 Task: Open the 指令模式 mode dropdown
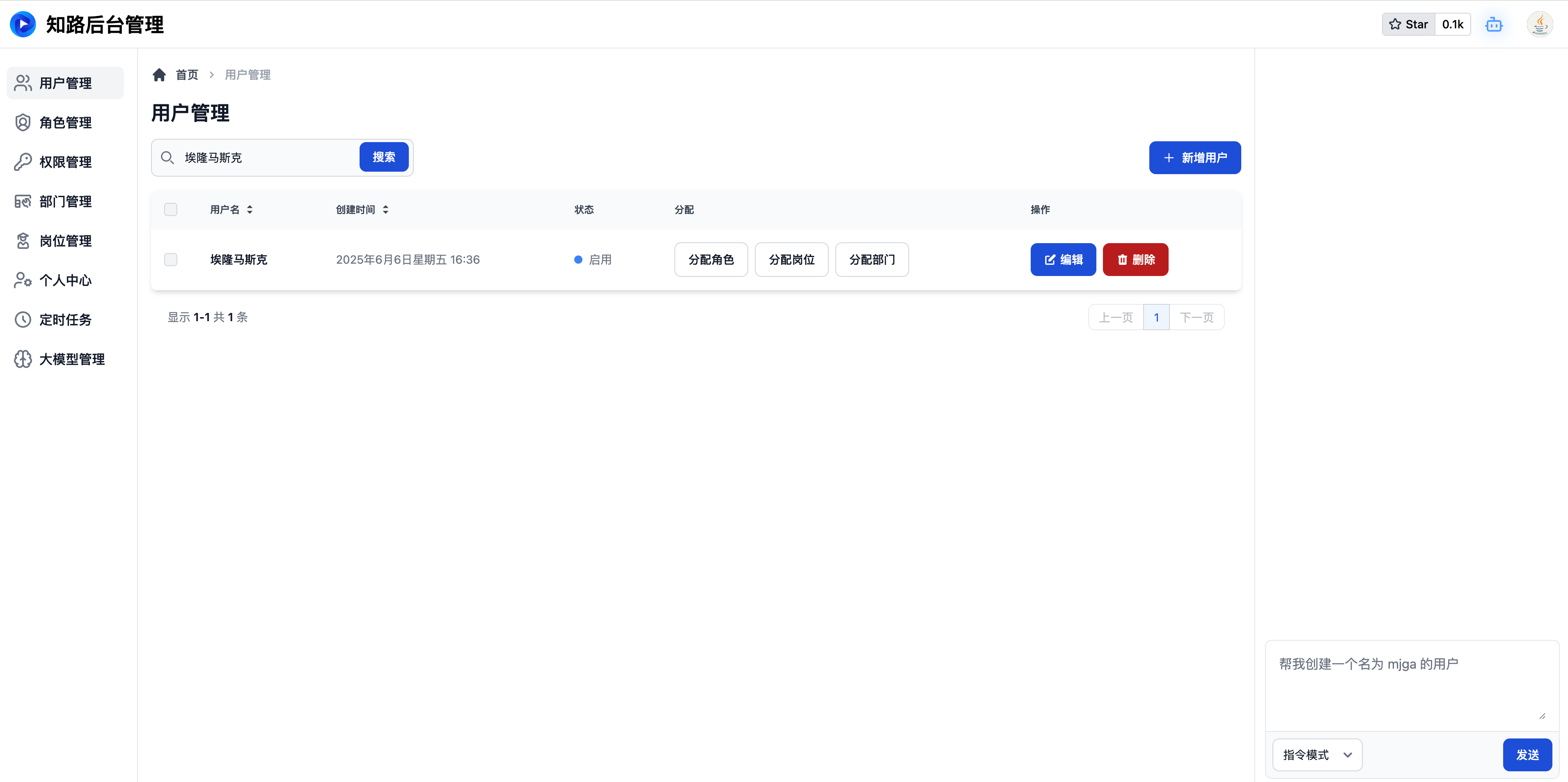tap(1317, 754)
